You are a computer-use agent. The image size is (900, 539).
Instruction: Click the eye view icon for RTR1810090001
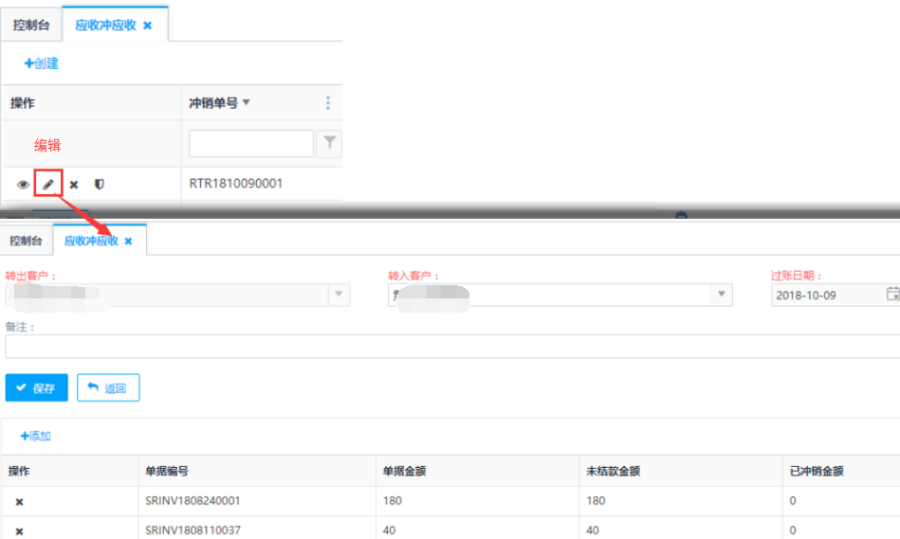click(22, 185)
